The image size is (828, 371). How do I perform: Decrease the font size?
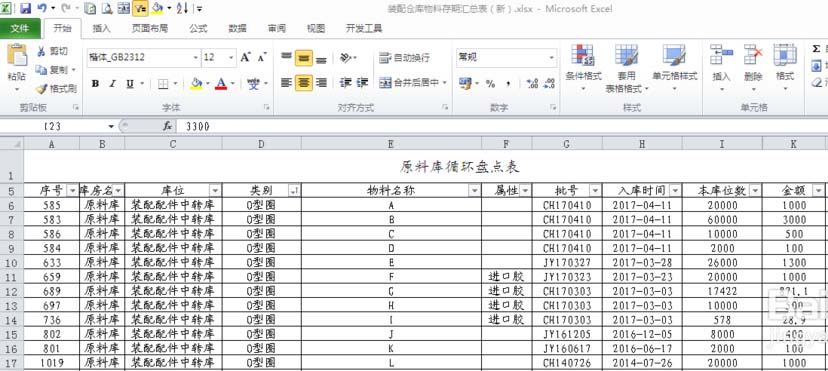[x=262, y=57]
